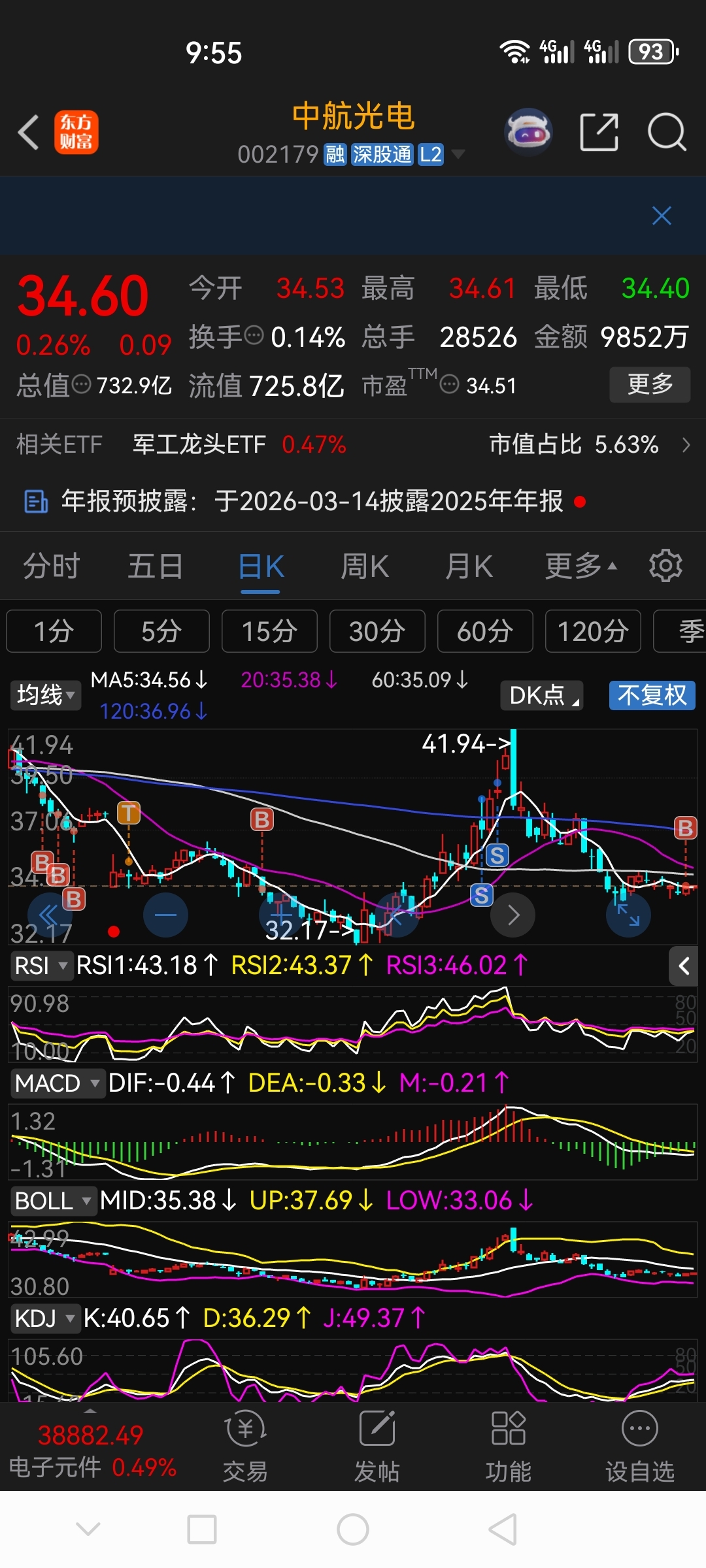
Task: Switch to 分时 tab
Action: tap(52, 566)
